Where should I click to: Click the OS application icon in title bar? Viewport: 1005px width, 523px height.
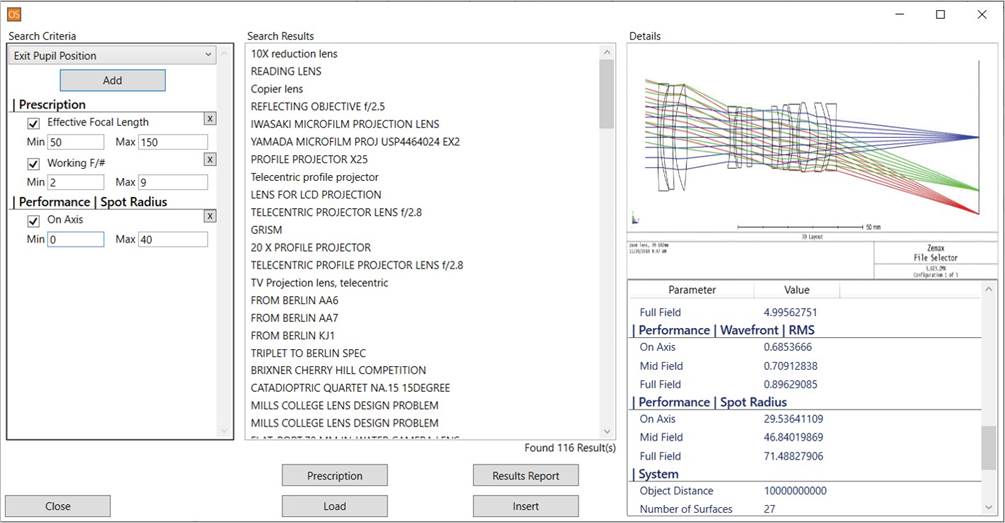pos(14,14)
